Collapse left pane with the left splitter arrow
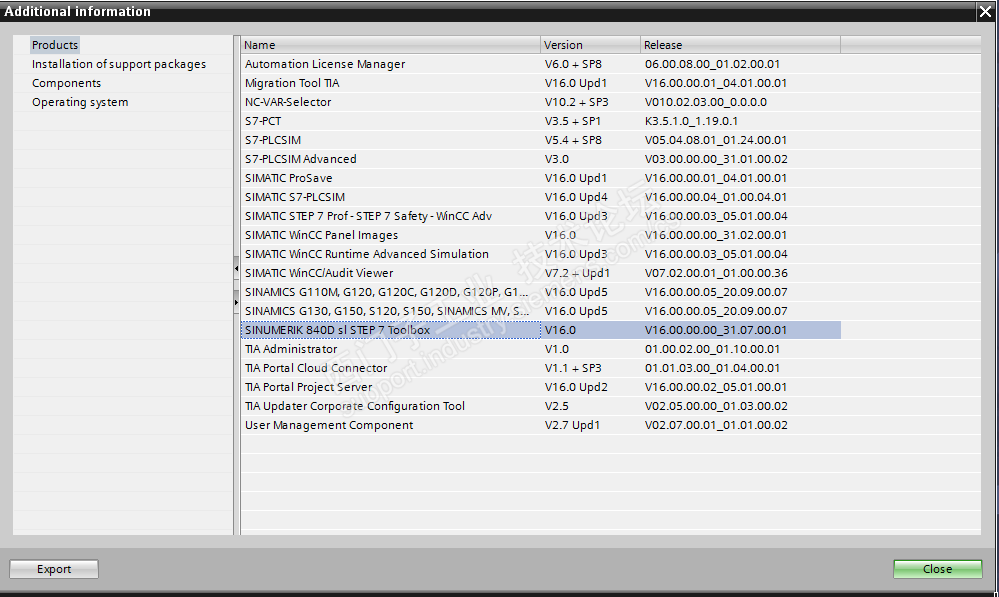This screenshot has width=999, height=597. [236, 269]
